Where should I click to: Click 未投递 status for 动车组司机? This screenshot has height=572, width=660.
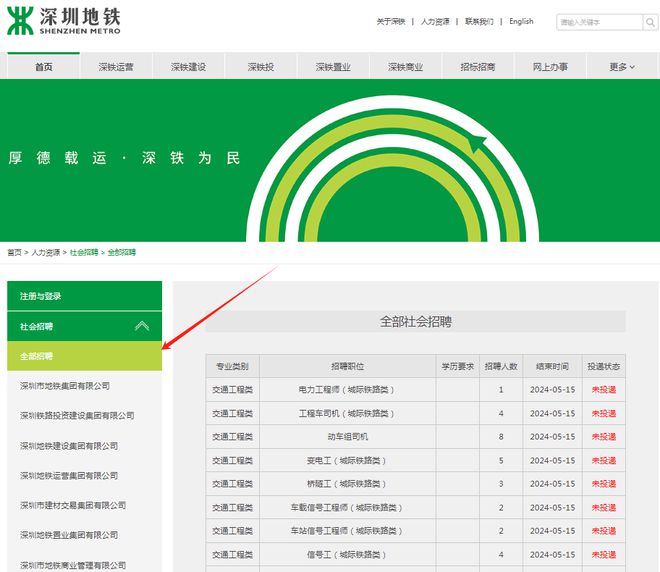(603, 437)
